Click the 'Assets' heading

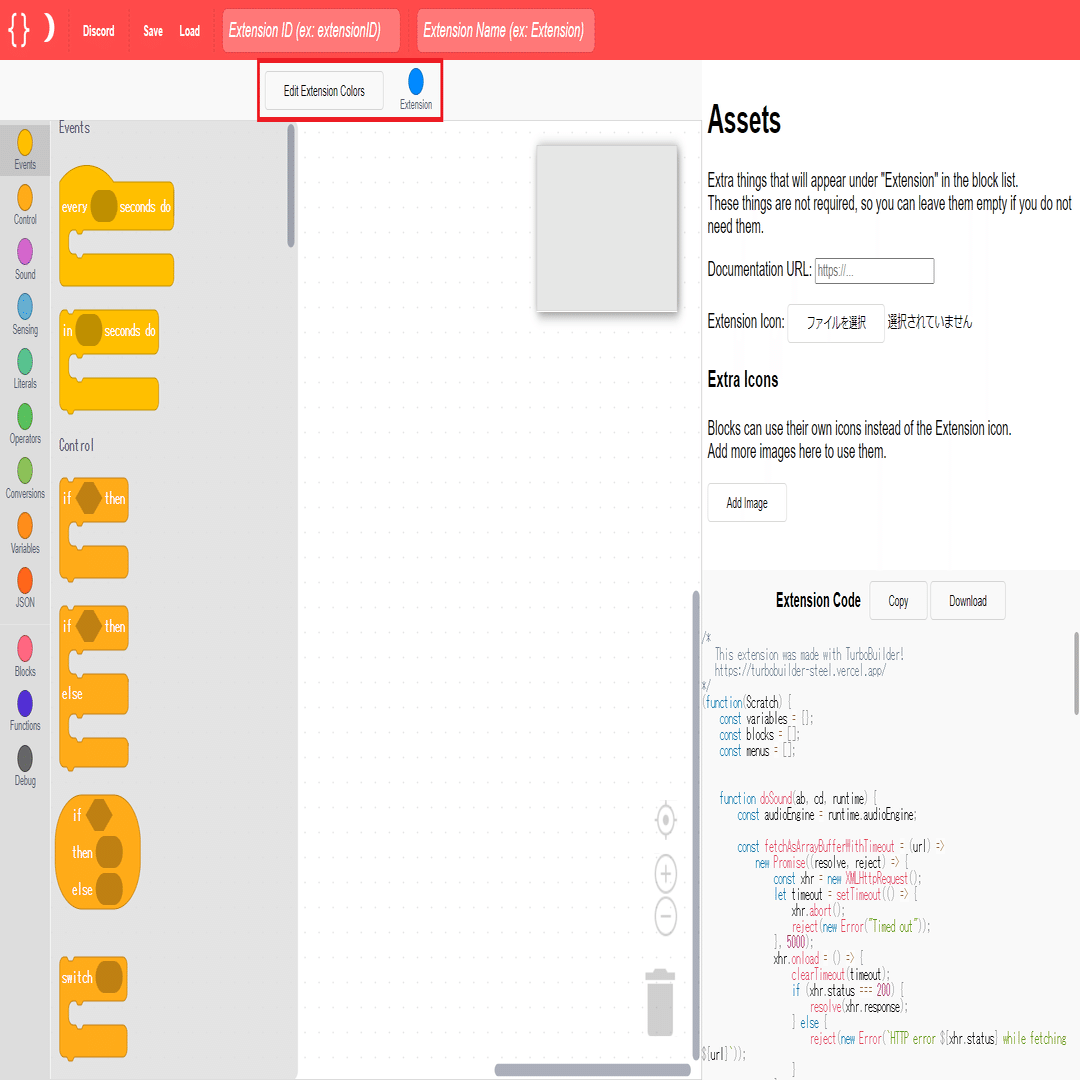click(744, 120)
